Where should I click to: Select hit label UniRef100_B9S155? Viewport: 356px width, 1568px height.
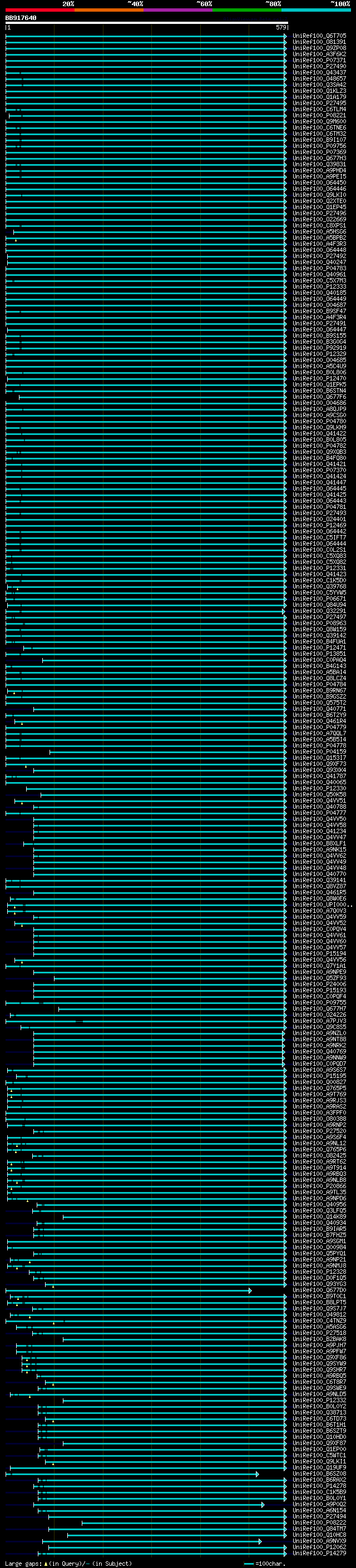tap(319, 336)
